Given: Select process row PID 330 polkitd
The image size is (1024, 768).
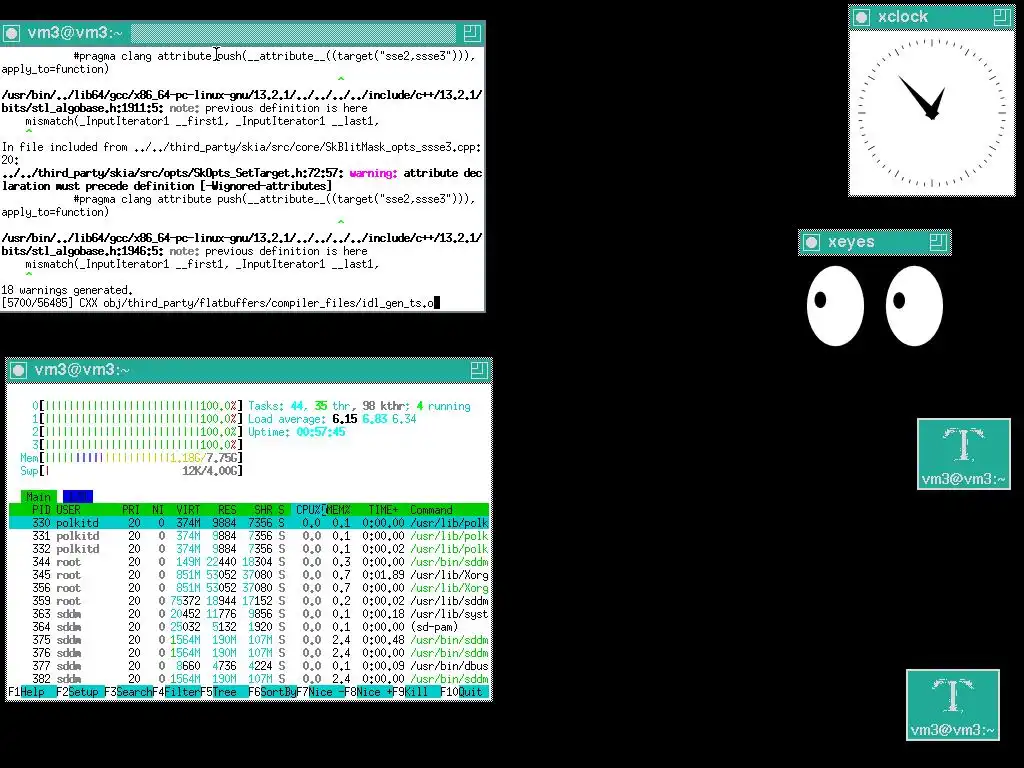Looking at the screenshot, I should [x=249, y=523].
